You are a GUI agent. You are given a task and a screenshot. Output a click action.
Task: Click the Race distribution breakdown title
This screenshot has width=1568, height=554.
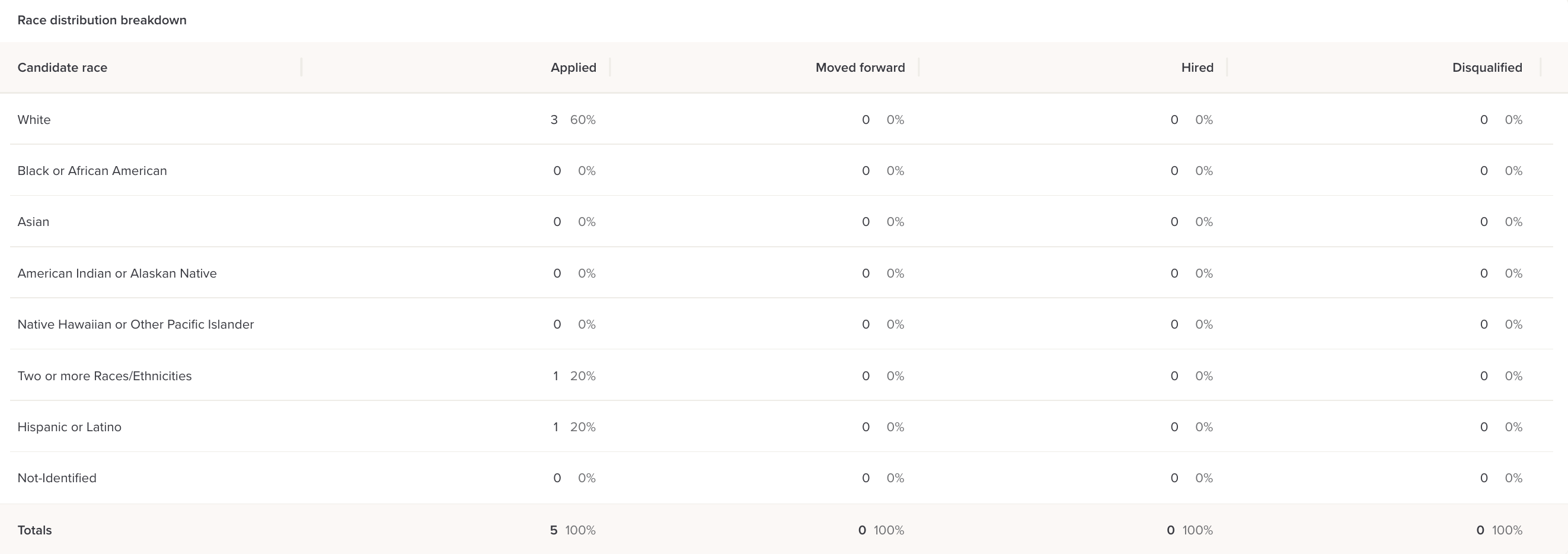point(101,20)
